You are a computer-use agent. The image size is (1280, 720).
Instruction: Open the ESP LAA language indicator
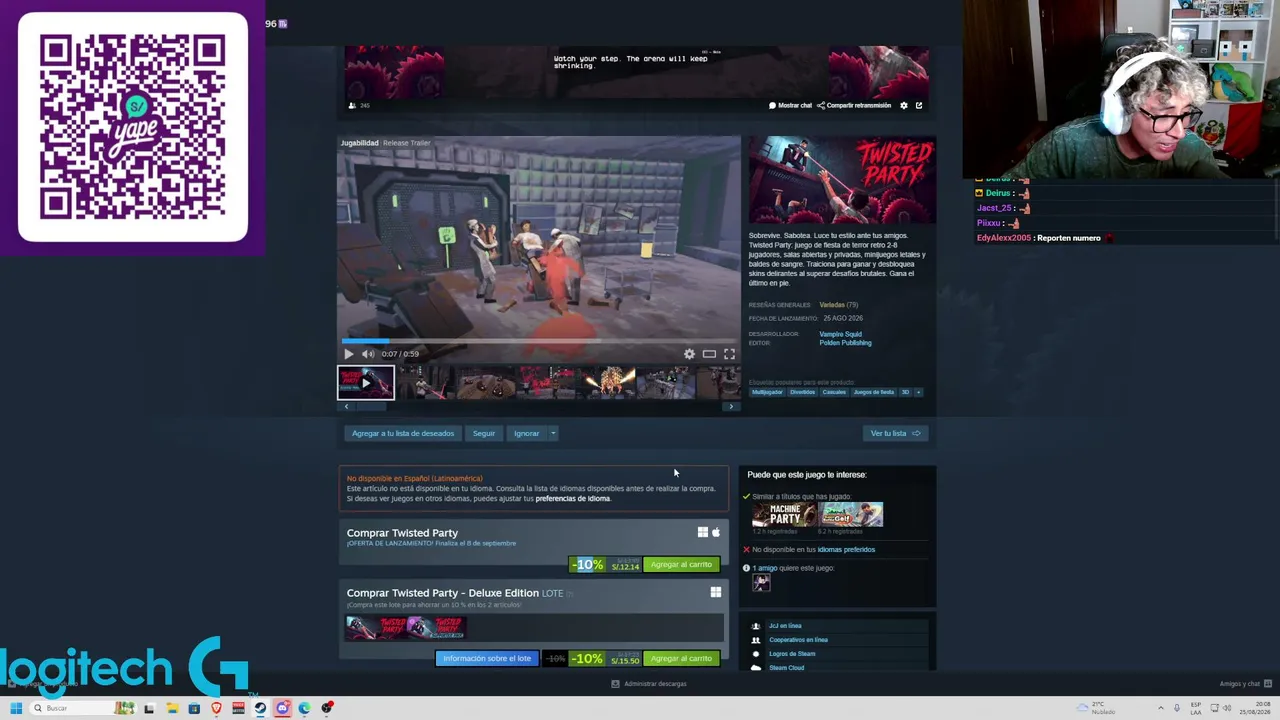pos(1196,708)
